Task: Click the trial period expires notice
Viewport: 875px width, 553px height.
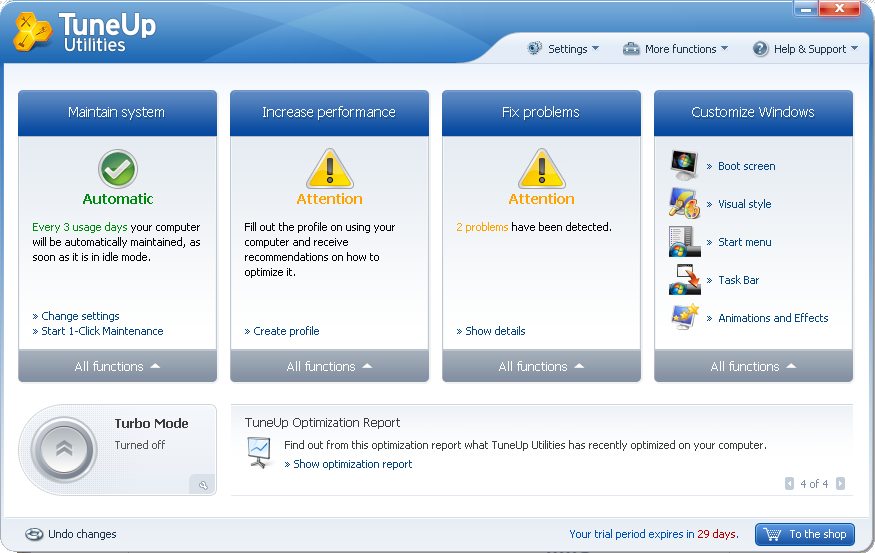Action: click(653, 534)
